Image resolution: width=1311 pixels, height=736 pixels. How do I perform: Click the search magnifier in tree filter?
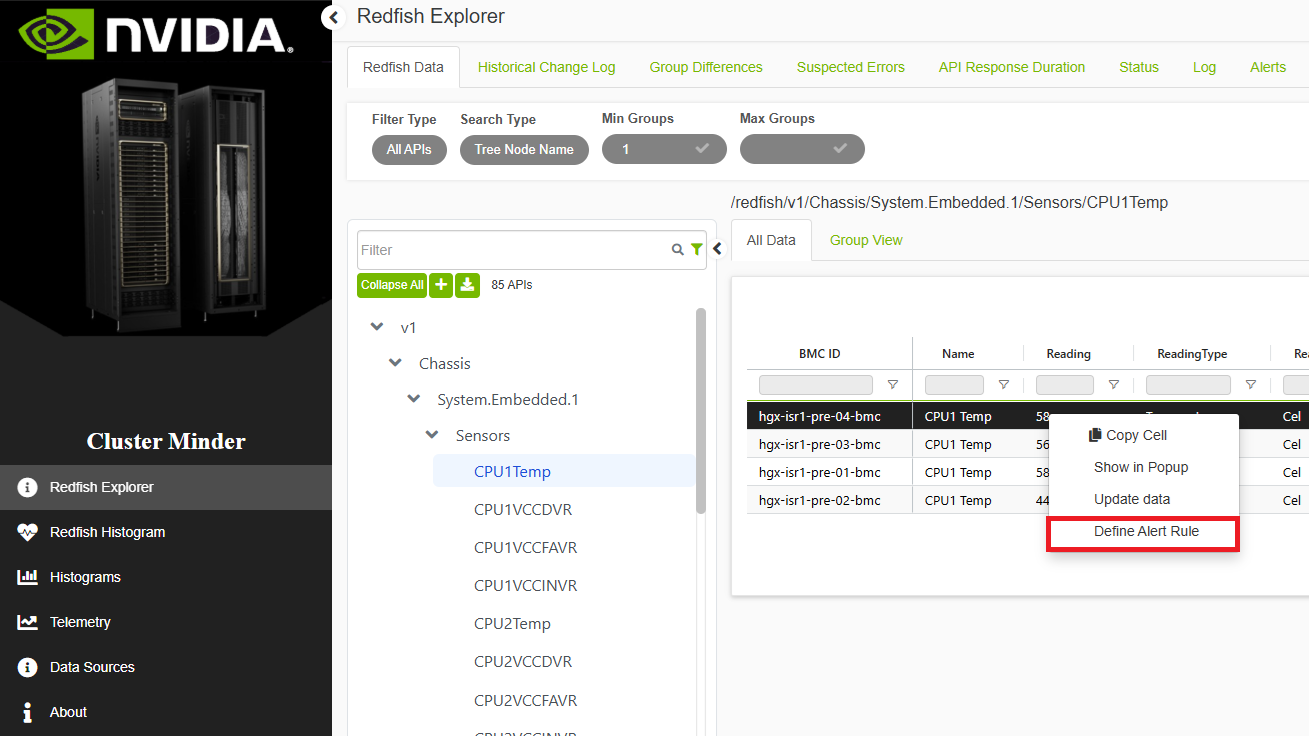(x=678, y=250)
